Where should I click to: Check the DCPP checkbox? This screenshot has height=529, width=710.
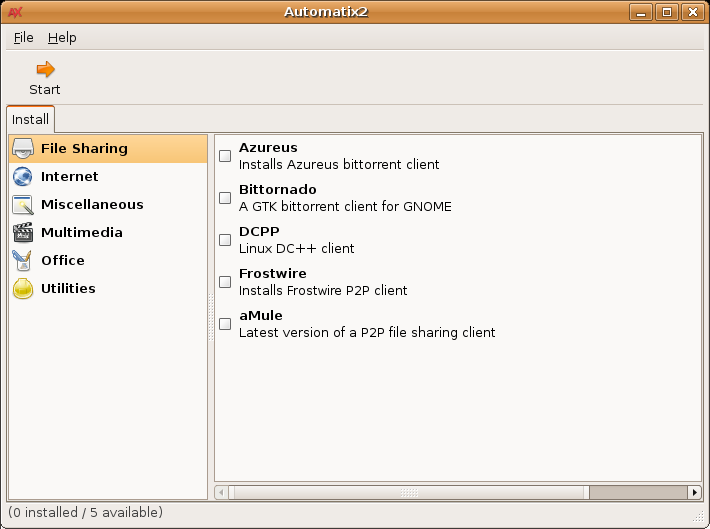(225, 240)
